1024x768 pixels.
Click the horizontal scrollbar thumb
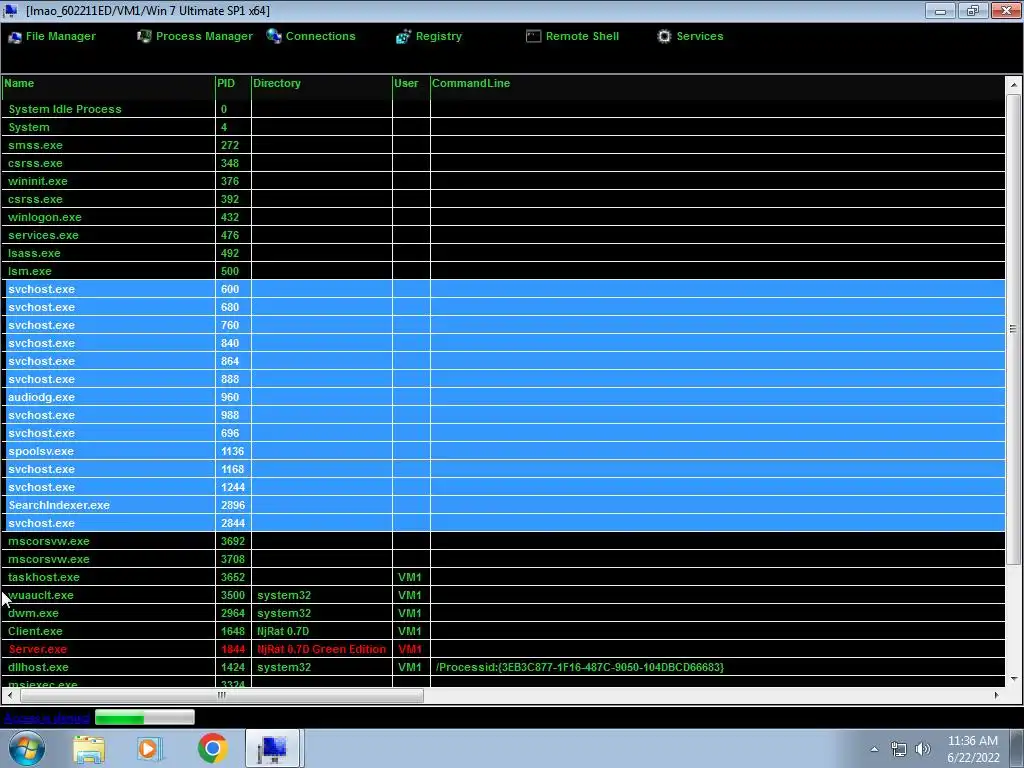[x=222, y=696]
